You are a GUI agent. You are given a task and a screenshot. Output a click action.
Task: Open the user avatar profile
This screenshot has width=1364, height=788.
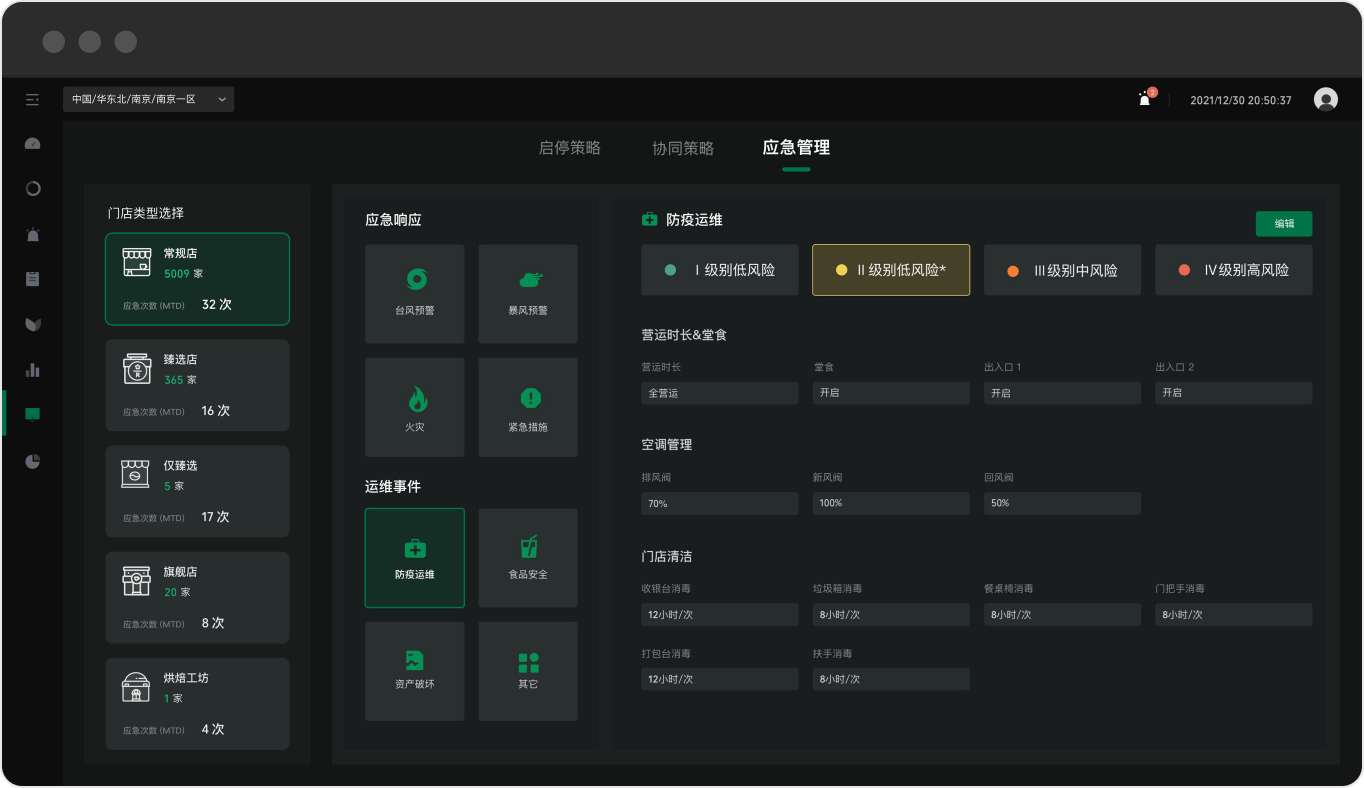click(x=1325, y=99)
